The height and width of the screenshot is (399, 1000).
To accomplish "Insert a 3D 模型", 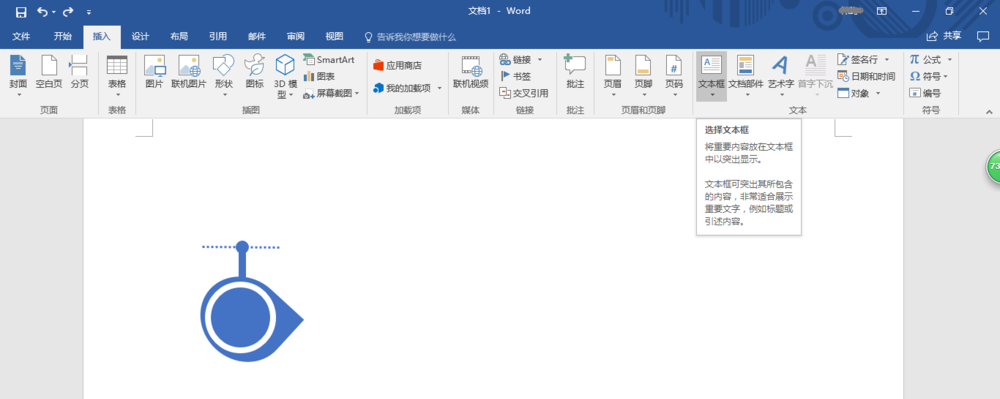I will click(285, 76).
